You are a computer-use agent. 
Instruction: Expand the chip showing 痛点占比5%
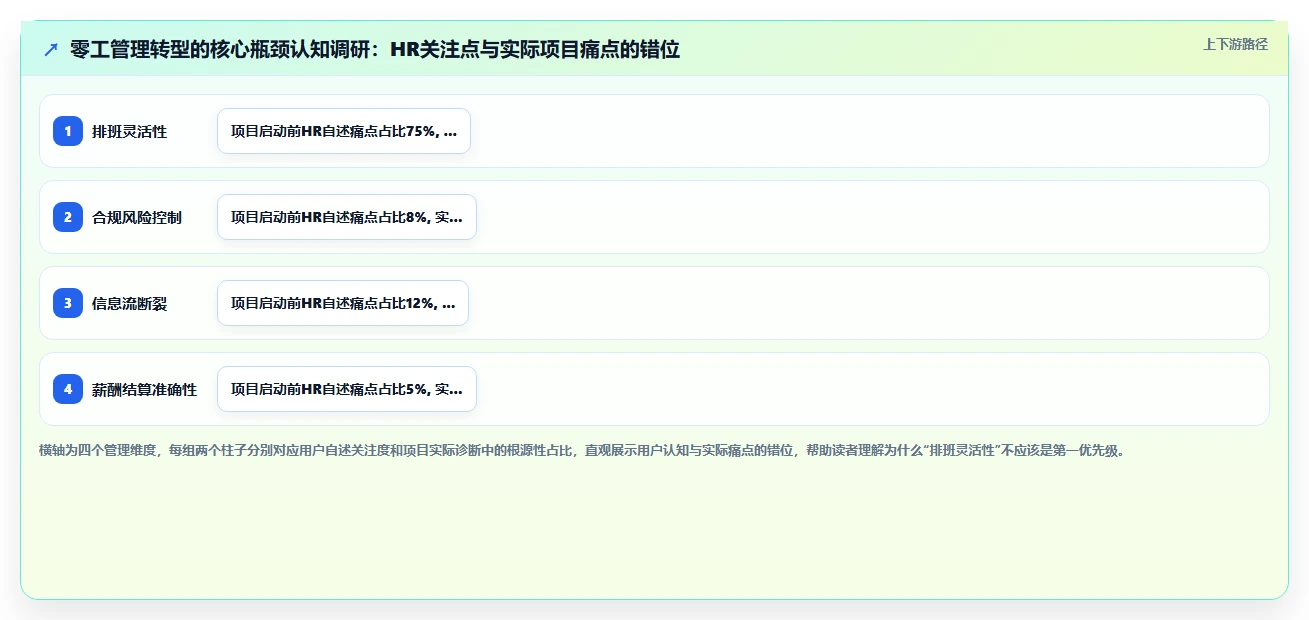tap(347, 389)
